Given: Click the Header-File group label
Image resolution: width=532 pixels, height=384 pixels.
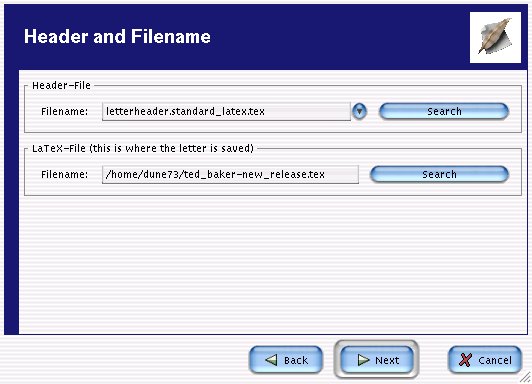Looking at the screenshot, I should pos(61,85).
